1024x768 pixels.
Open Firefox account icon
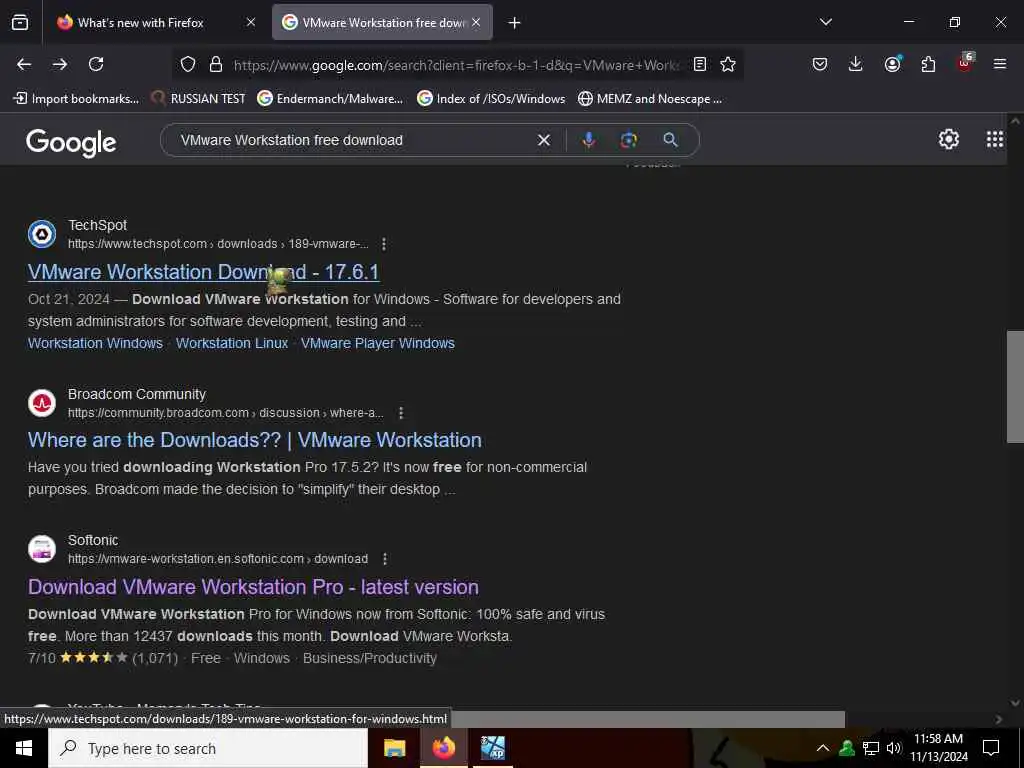click(892, 64)
